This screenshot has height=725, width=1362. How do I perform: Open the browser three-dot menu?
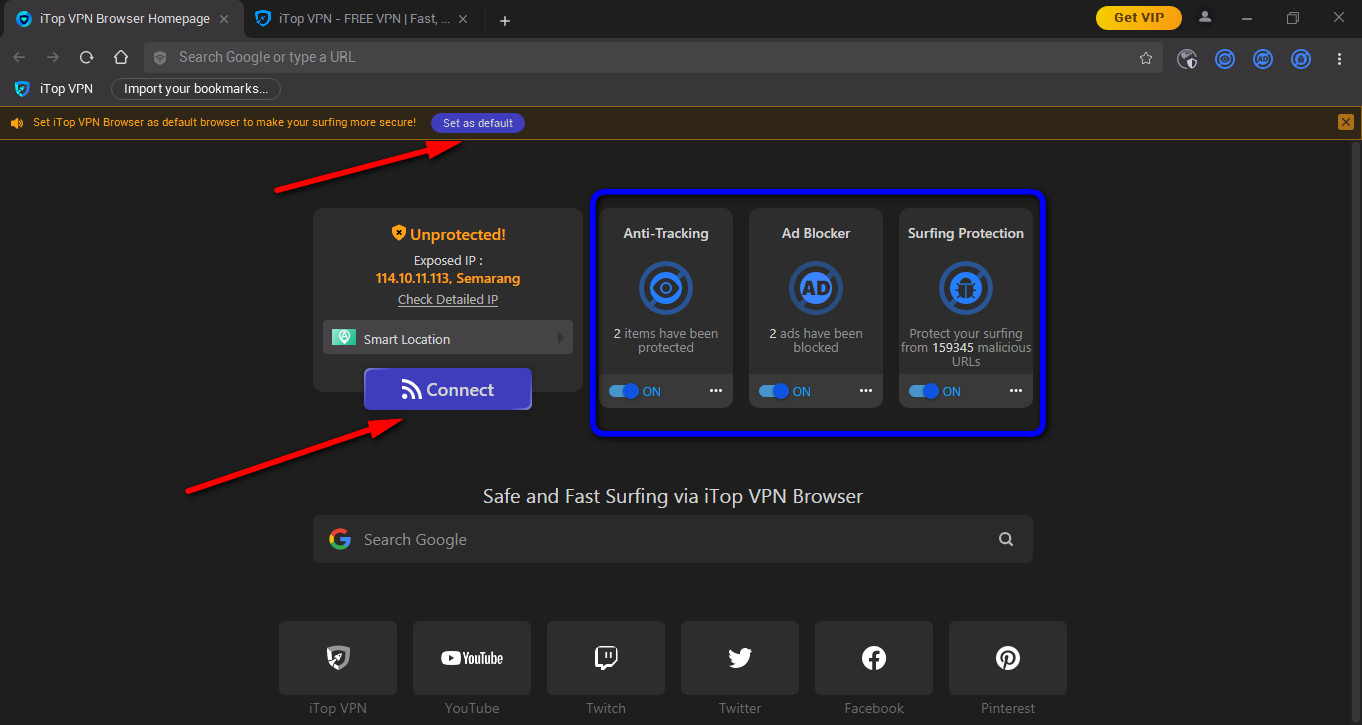coord(1339,59)
